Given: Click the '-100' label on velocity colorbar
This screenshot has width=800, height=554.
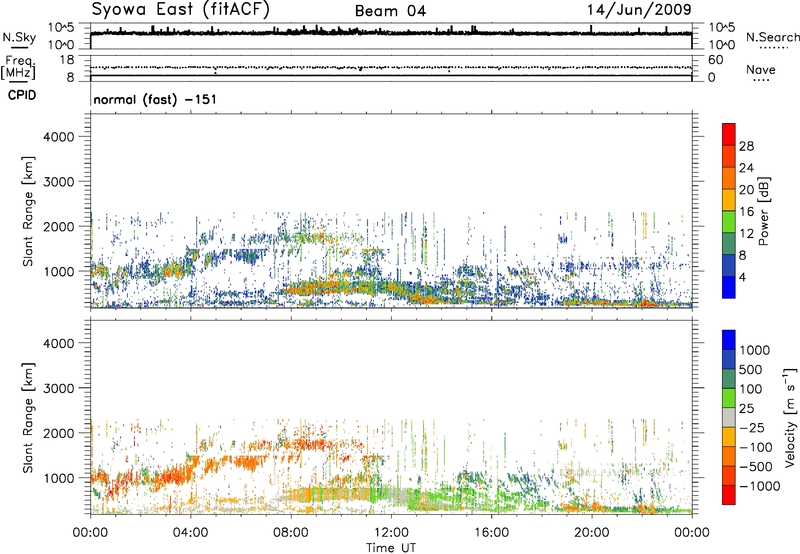Looking at the screenshot, I should pos(756,447).
